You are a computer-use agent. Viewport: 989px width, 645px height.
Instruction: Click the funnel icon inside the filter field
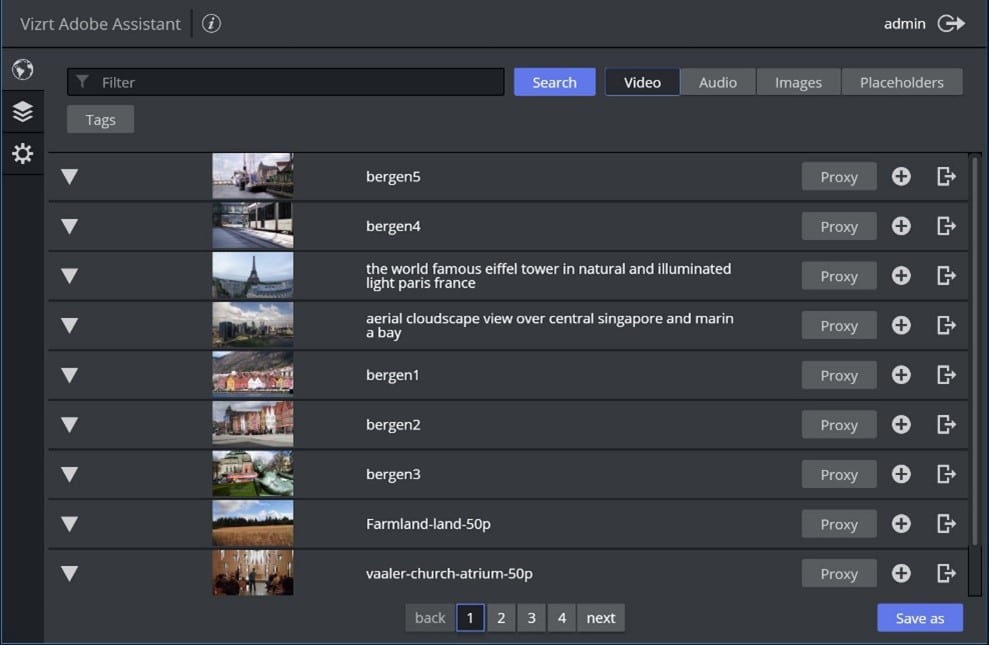[x=84, y=82]
